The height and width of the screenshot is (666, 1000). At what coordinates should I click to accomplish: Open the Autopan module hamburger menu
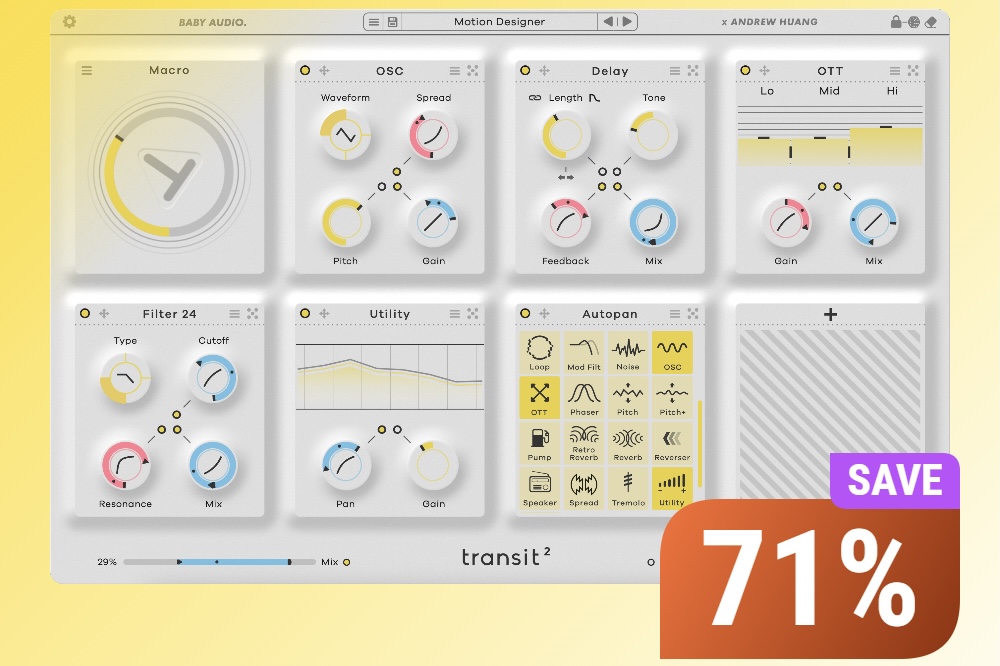pos(675,314)
